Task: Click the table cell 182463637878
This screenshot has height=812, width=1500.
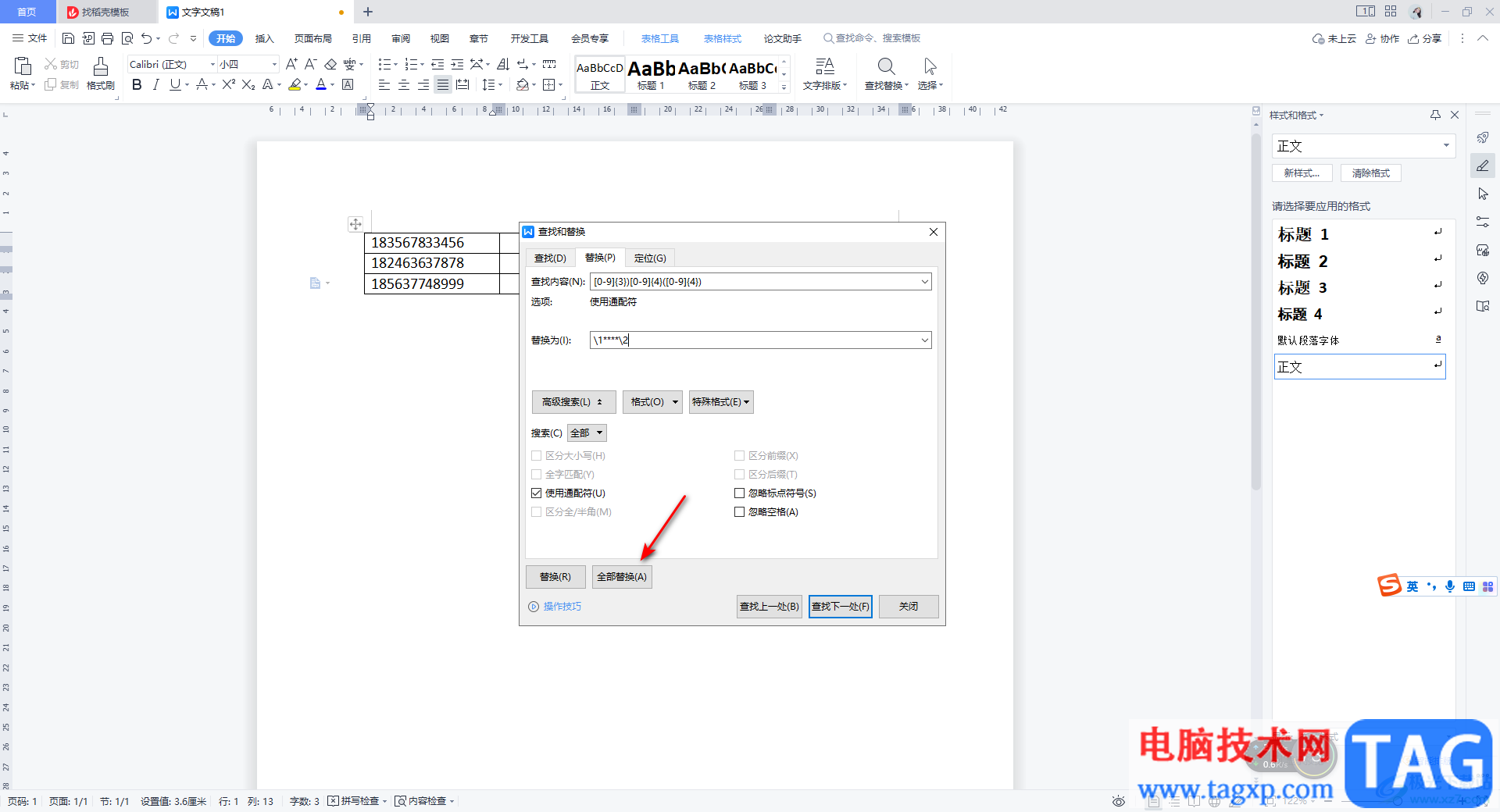Action: [432, 263]
